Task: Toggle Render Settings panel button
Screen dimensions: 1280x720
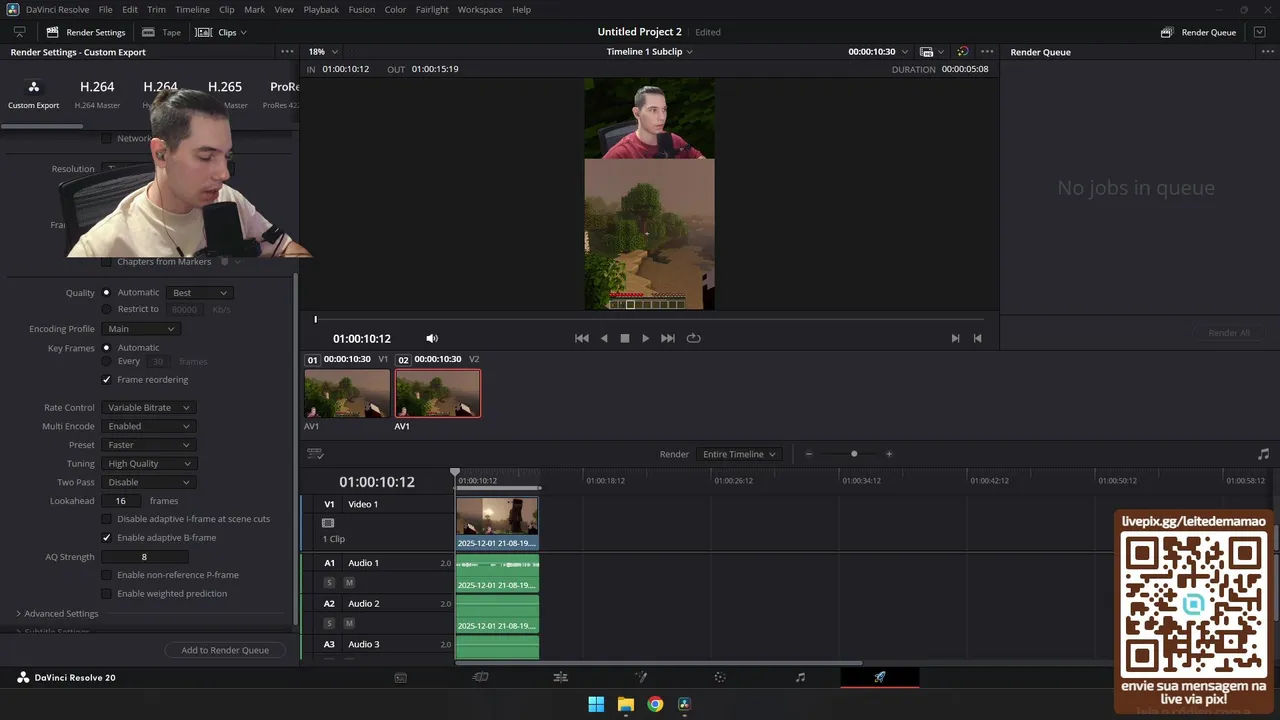Action: (x=86, y=32)
